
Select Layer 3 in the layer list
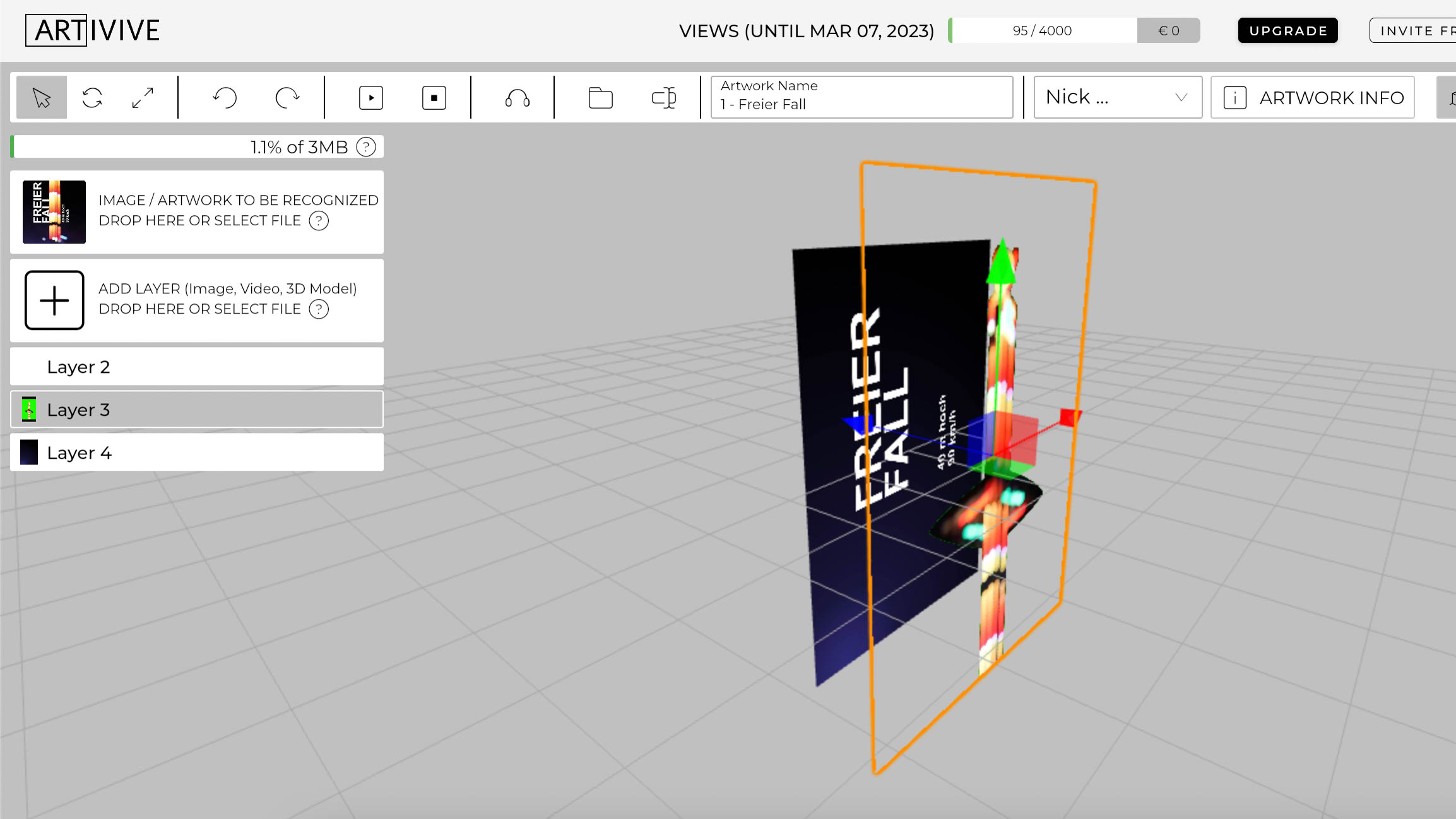pyautogui.click(x=197, y=409)
